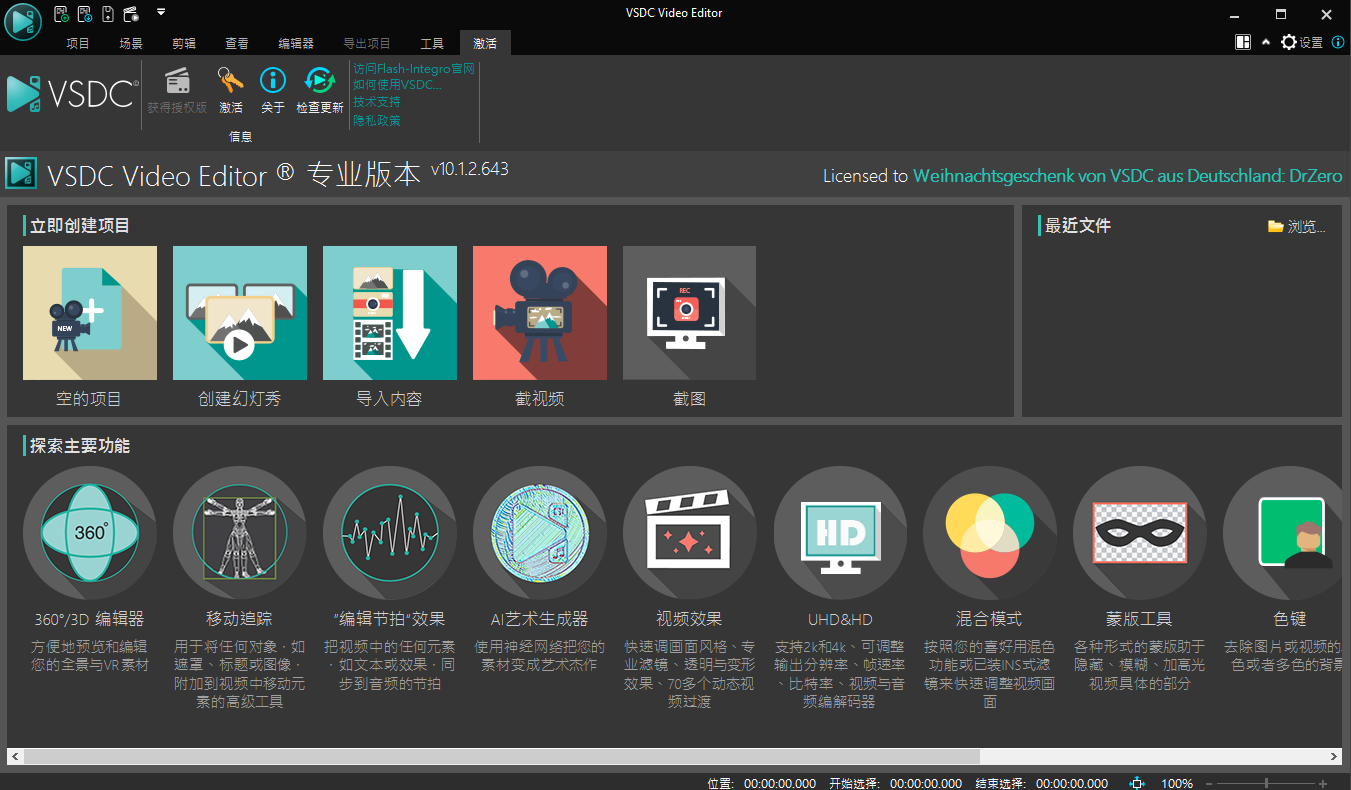Click the 开始选择 timecode value

926,783
